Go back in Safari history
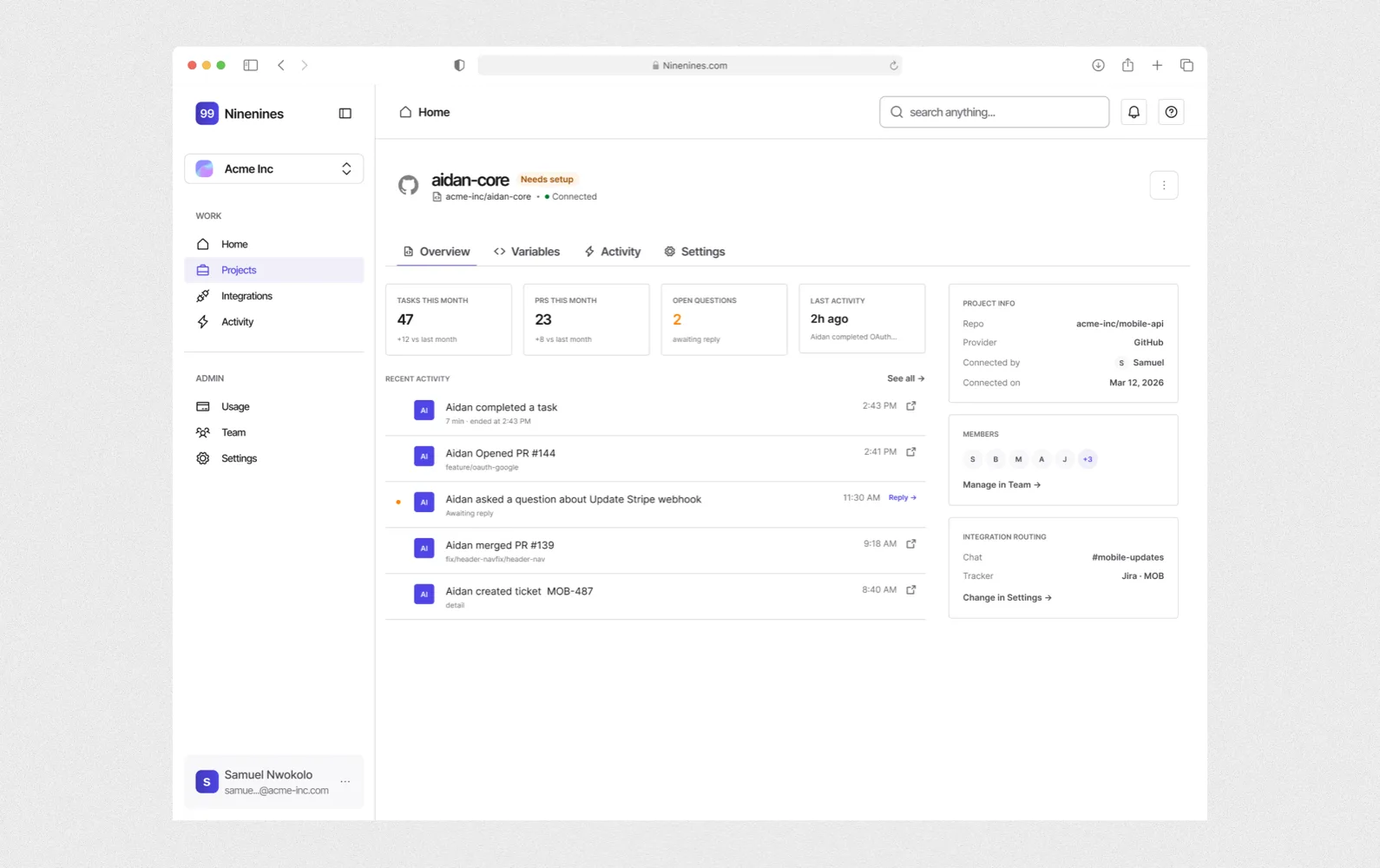The height and width of the screenshot is (868, 1380). click(x=281, y=65)
